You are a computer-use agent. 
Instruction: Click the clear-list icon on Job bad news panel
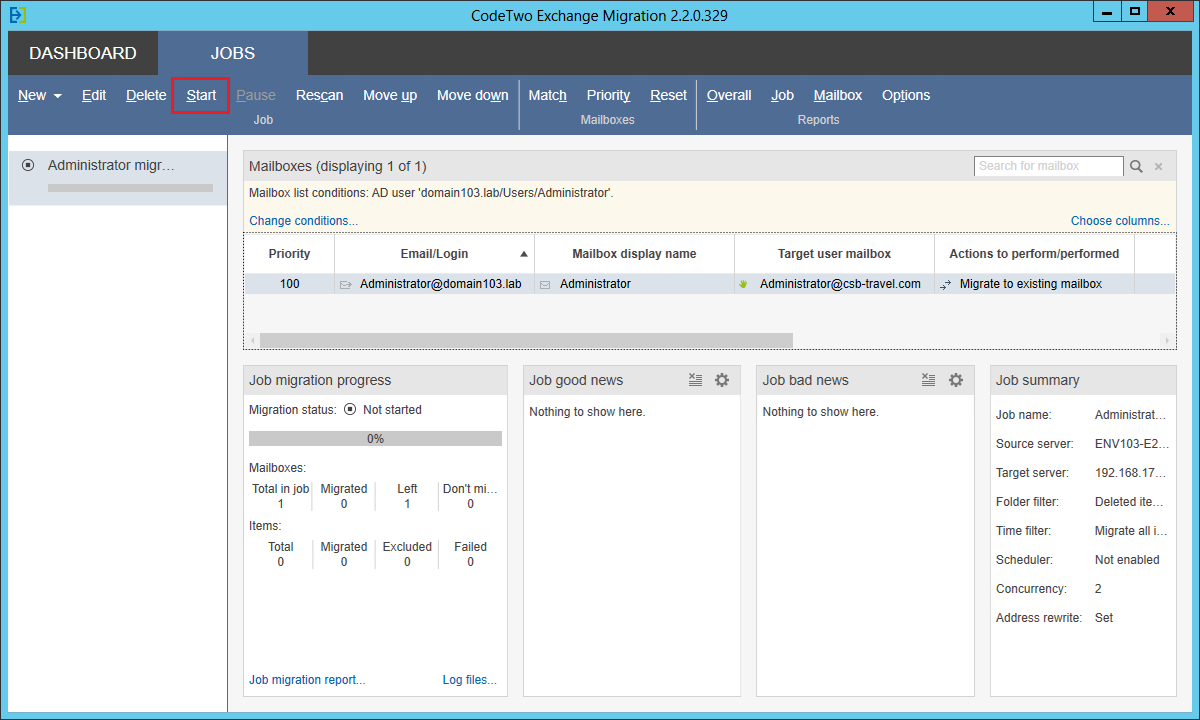coord(928,380)
